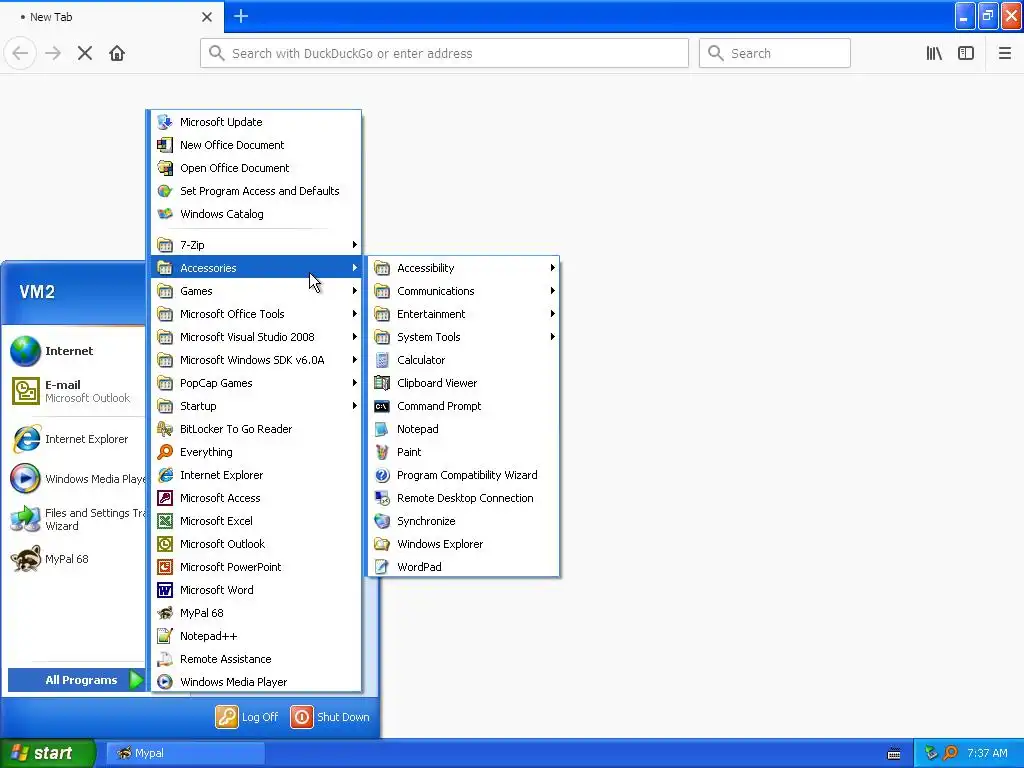Screen dimensions: 1024x768
Task: Click the on-screen keyboard tray icon
Action: [894, 754]
